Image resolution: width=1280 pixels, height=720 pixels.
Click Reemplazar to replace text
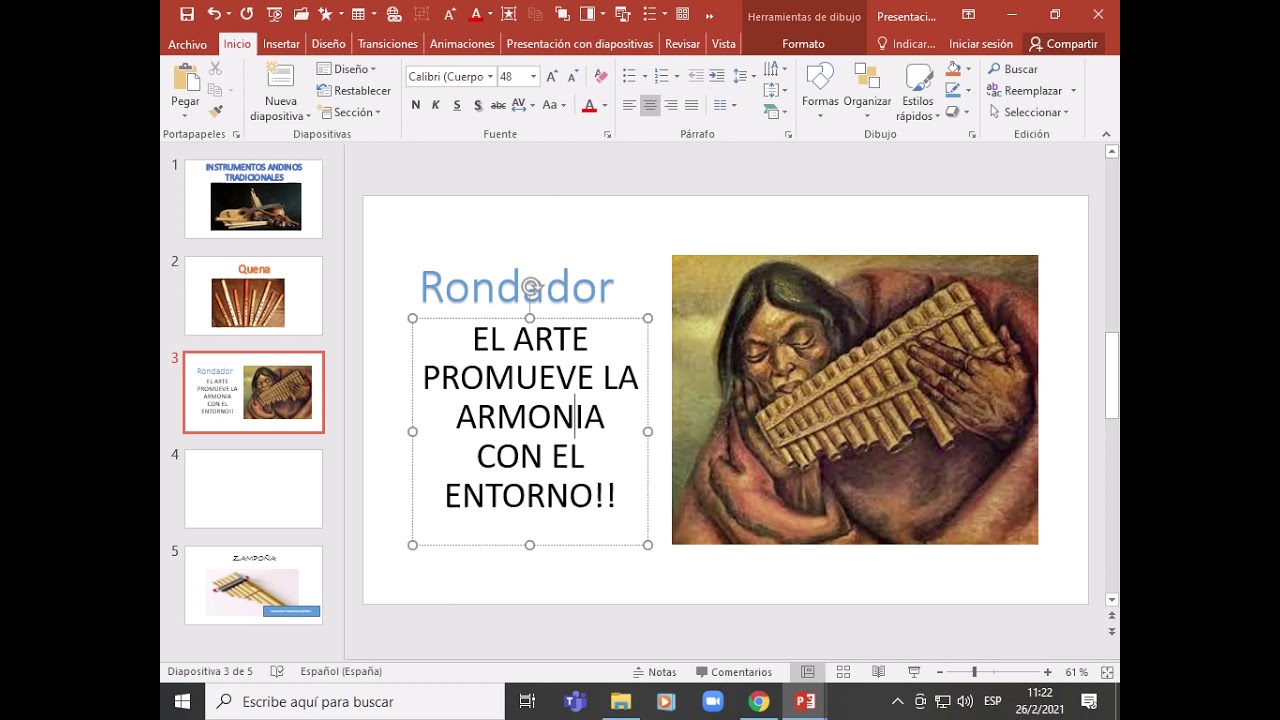coord(1025,91)
